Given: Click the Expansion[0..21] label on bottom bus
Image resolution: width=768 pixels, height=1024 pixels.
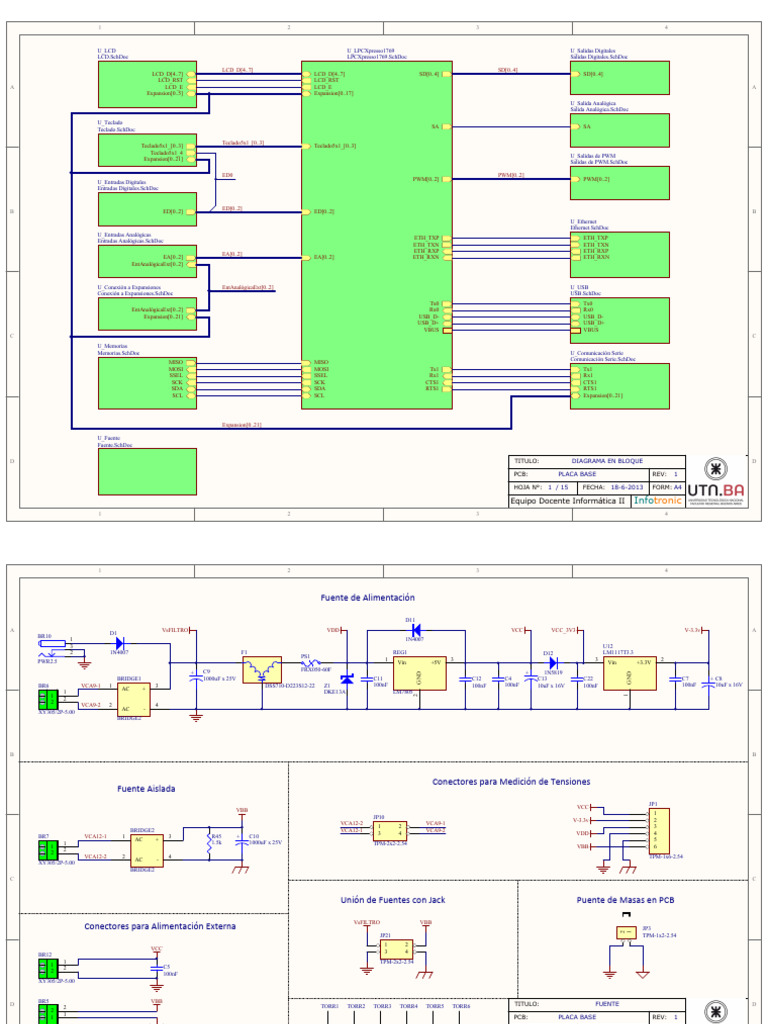Looking at the screenshot, I should pyautogui.click(x=242, y=425).
